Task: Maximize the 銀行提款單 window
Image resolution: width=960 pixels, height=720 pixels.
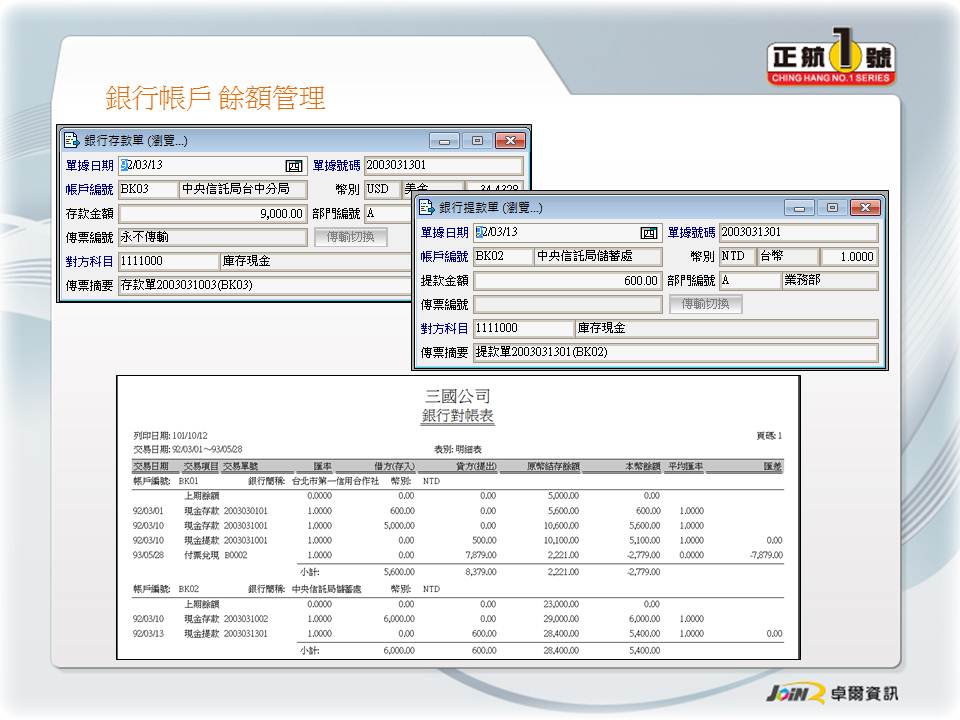Action: 832,208
